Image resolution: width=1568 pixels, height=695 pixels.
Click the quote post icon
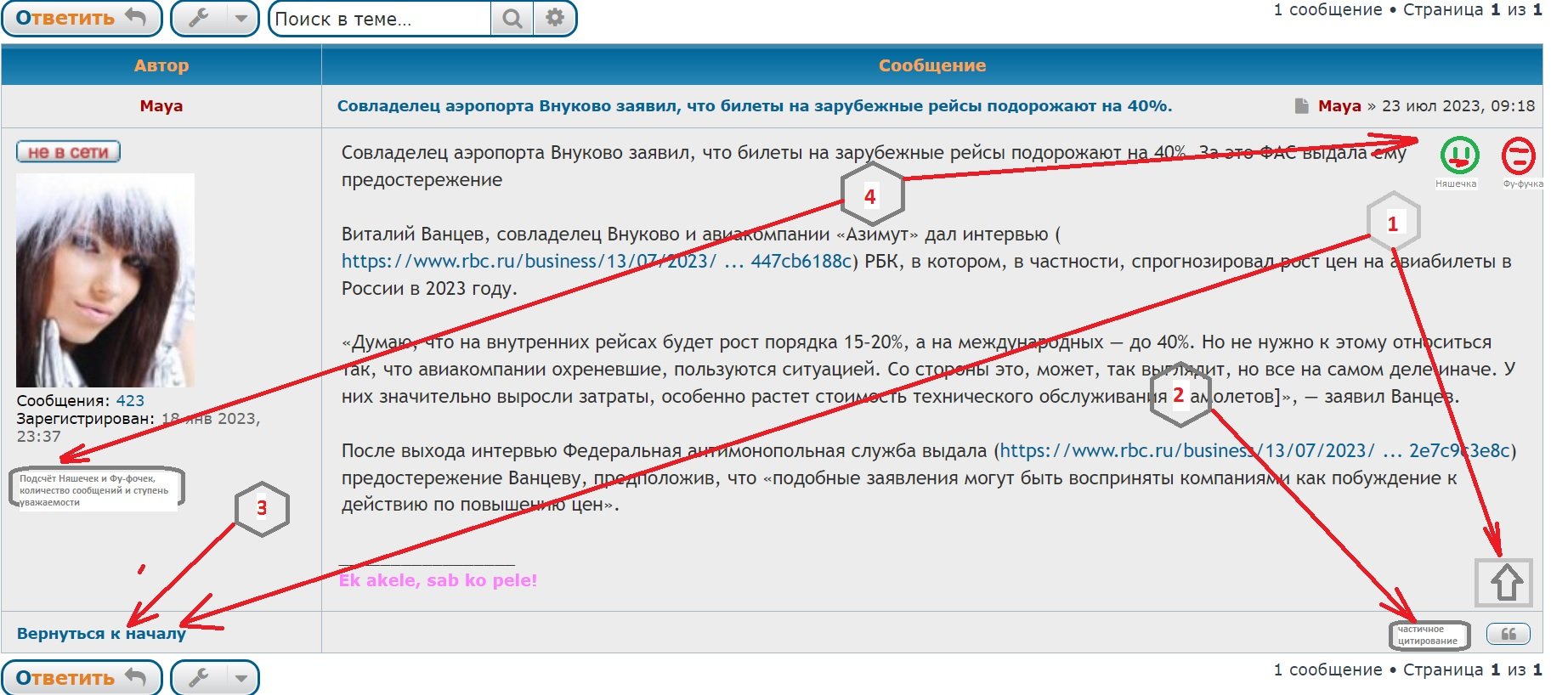(1509, 634)
